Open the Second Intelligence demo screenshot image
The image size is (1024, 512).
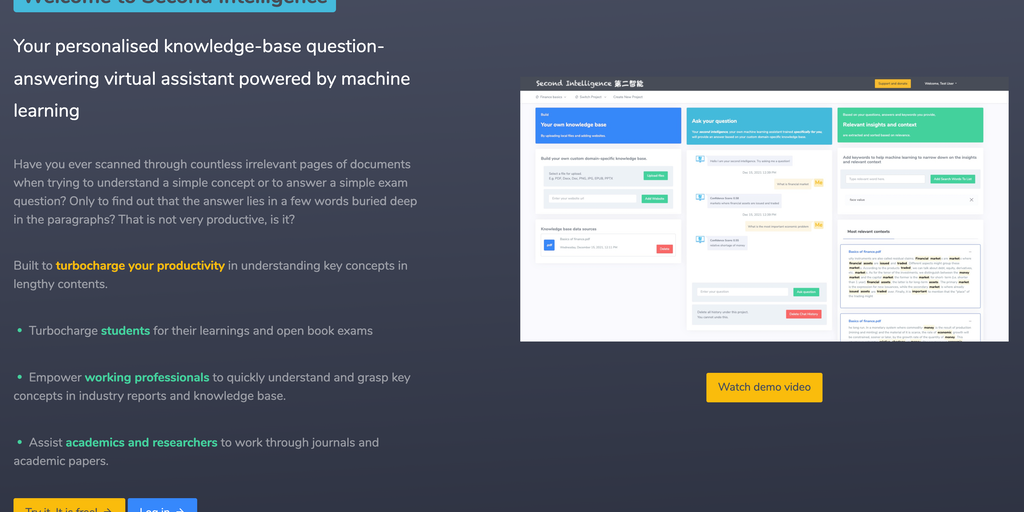(764, 209)
